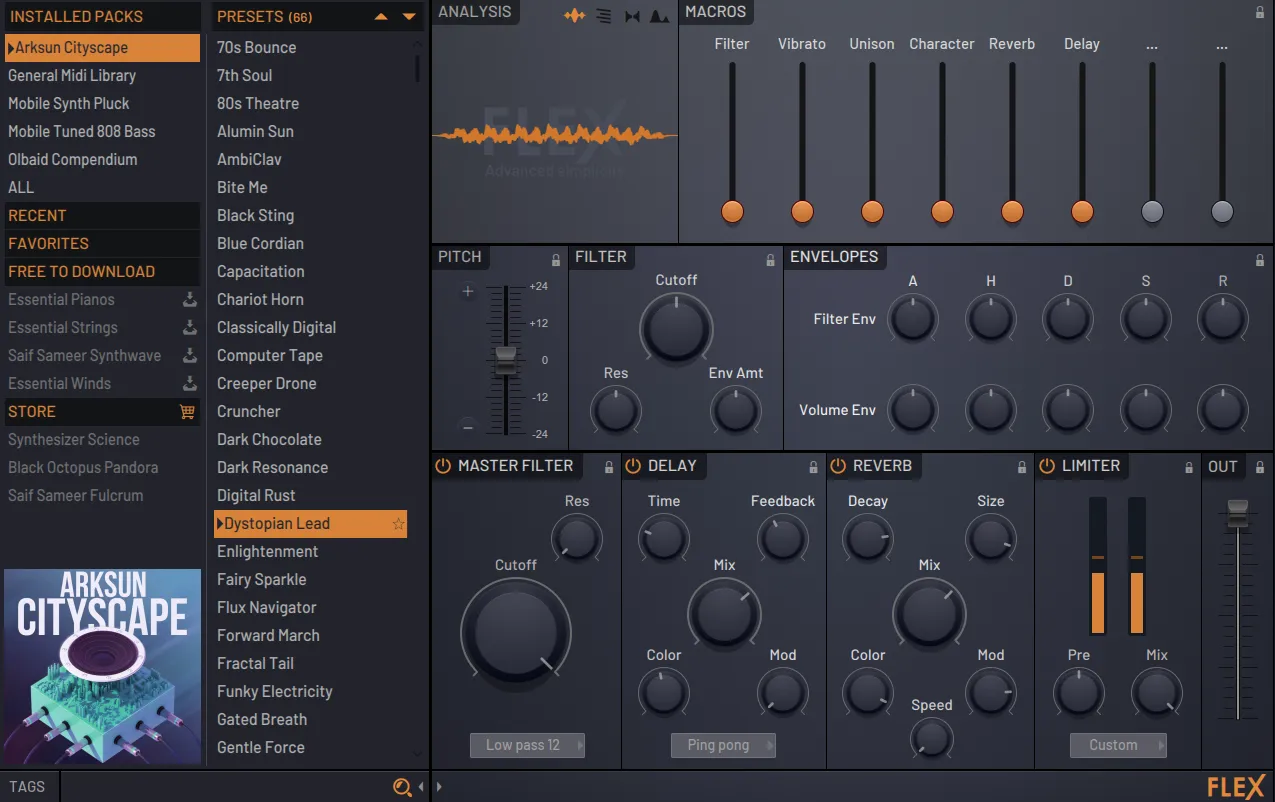This screenshot has width=1275, height=802.
Task: Download the Essential Winds pack
Action: point(189,383)
